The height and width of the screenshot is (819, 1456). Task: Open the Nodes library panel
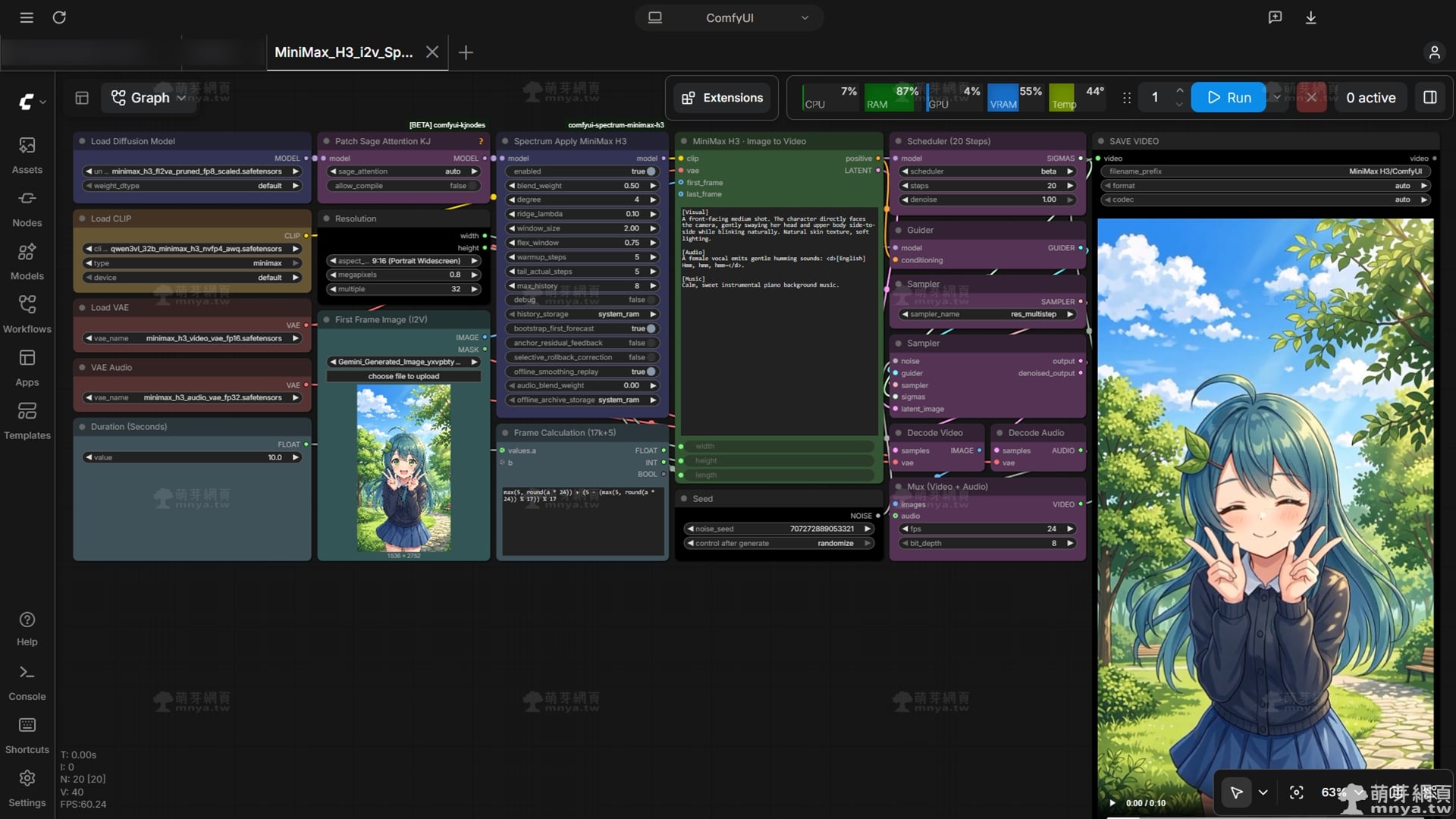[27, 209]
